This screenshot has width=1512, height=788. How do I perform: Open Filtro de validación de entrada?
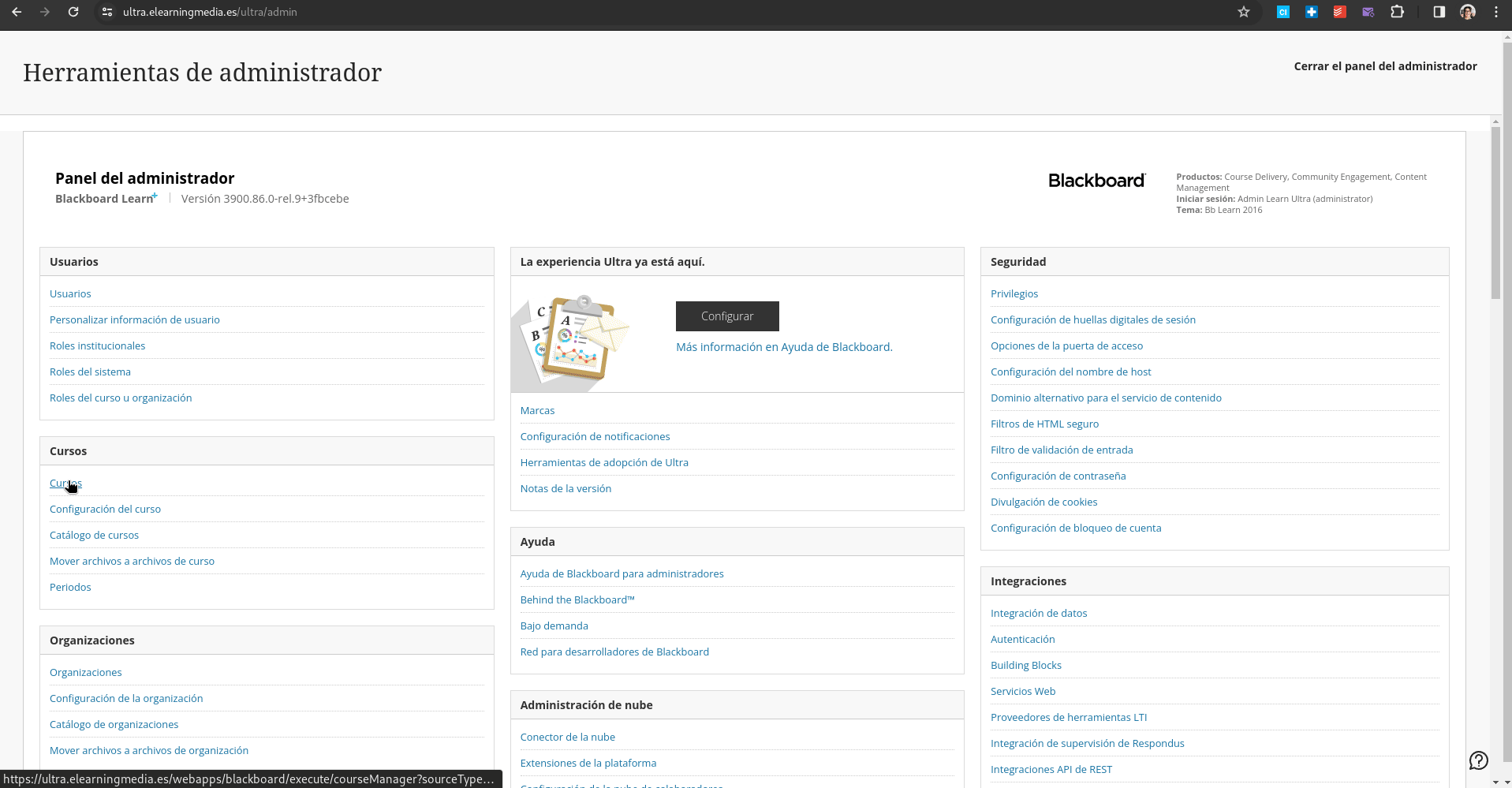click(x=1062, y=450)
